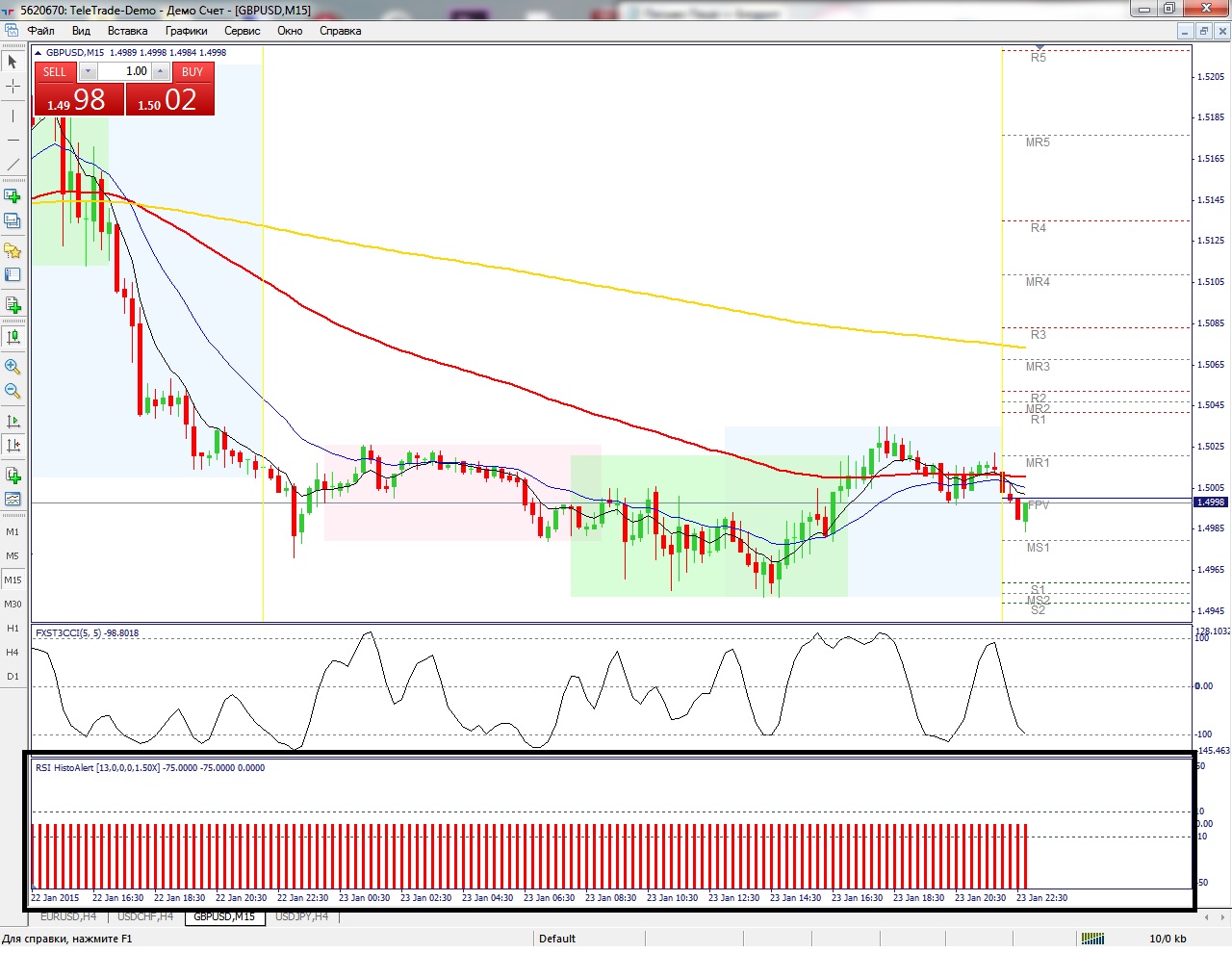Switch to the H1 timeframe
The width and height of the screenshot is (1232, 953).
coord(13,628)
